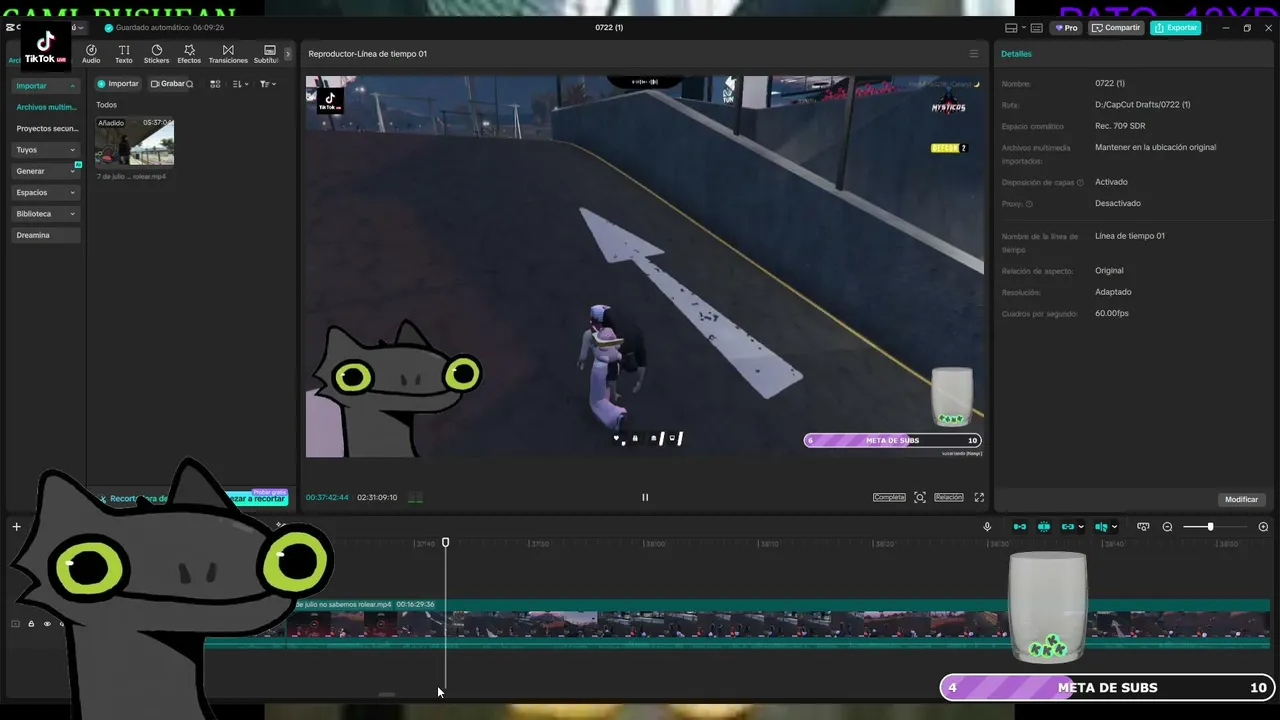Open the media filter dropdown
This screenshot has width=1280, height=720.
pos(267,84)
